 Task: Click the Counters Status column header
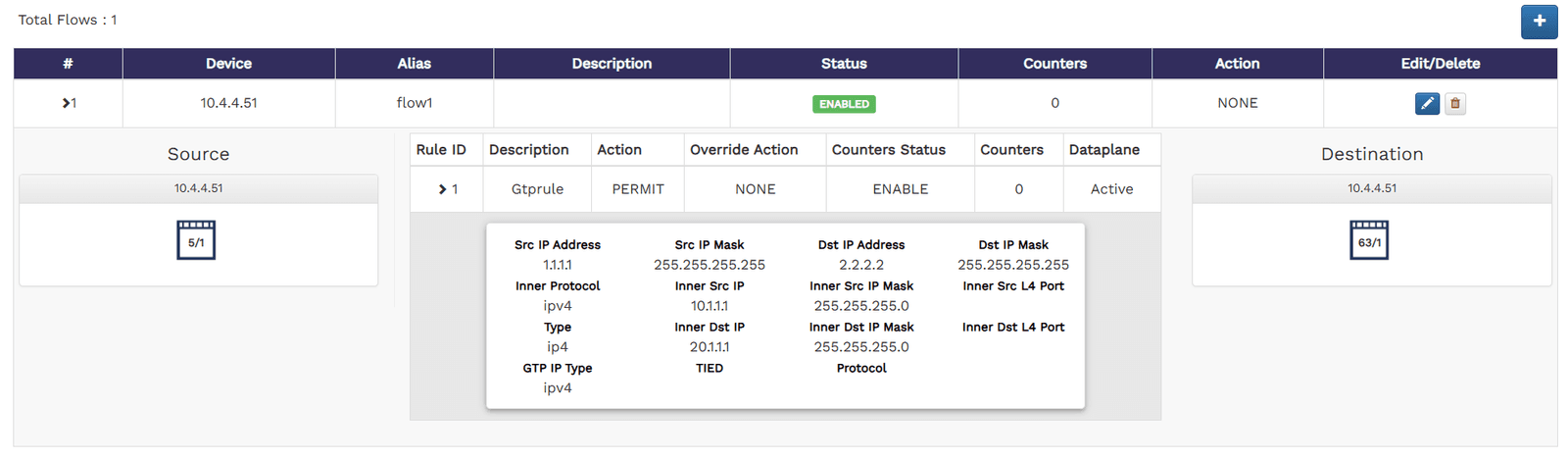click(888, 150)
